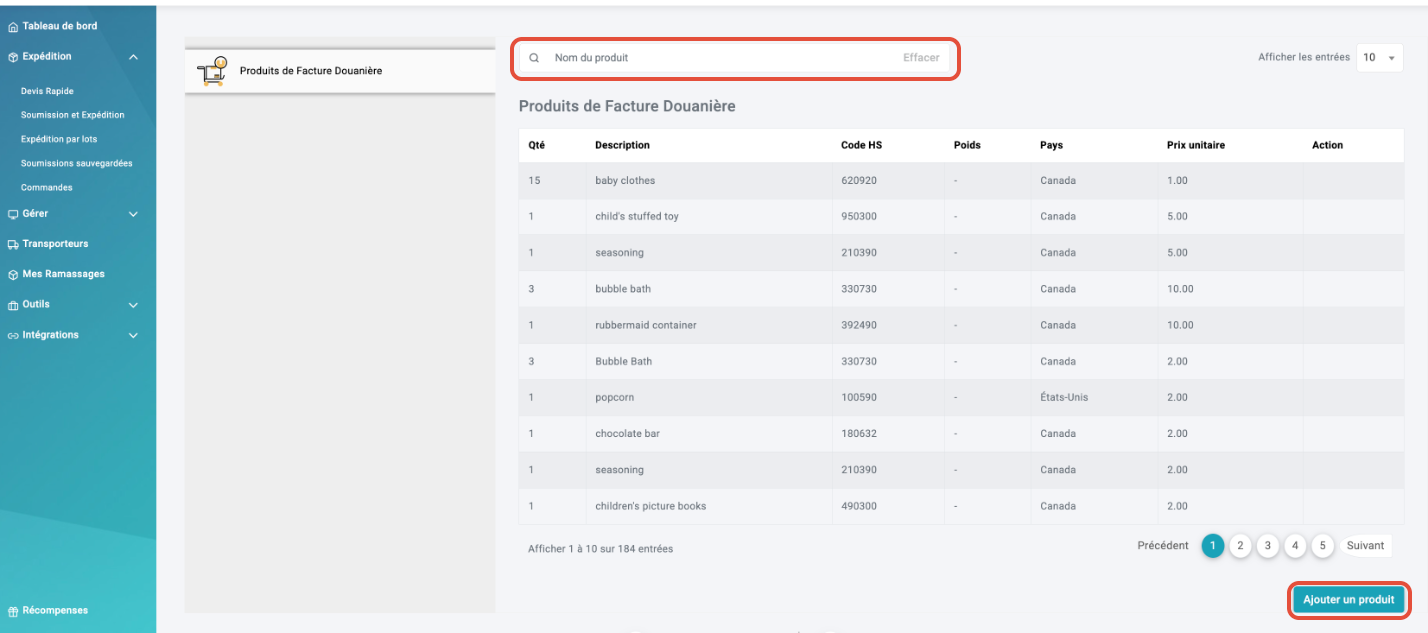Viewport: 1428px width, 633px height.
Task: Click price 1.00 in baby clothes row
Action: click(1177, 181)
